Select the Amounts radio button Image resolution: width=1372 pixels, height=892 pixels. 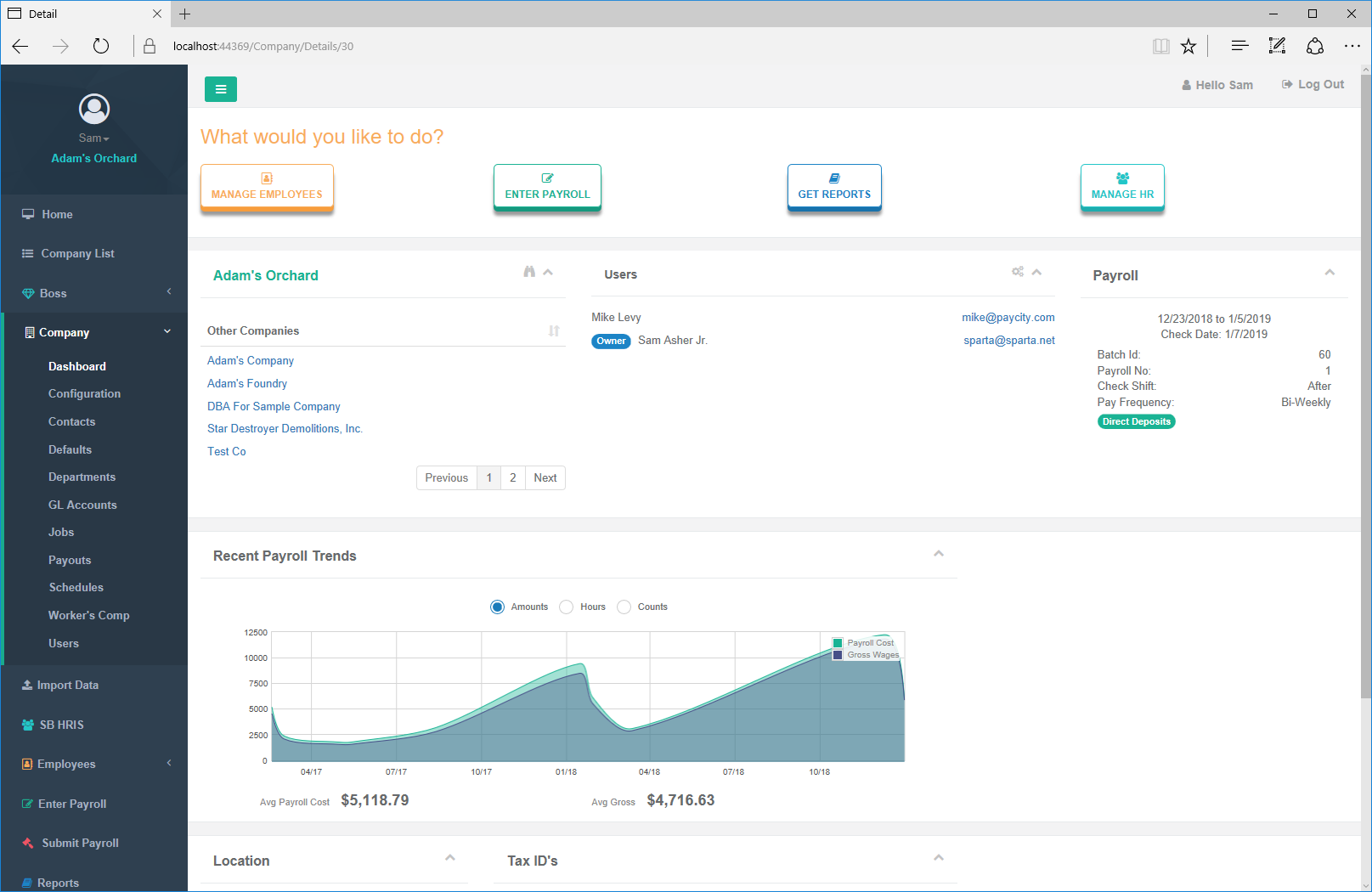pos(497,607)
